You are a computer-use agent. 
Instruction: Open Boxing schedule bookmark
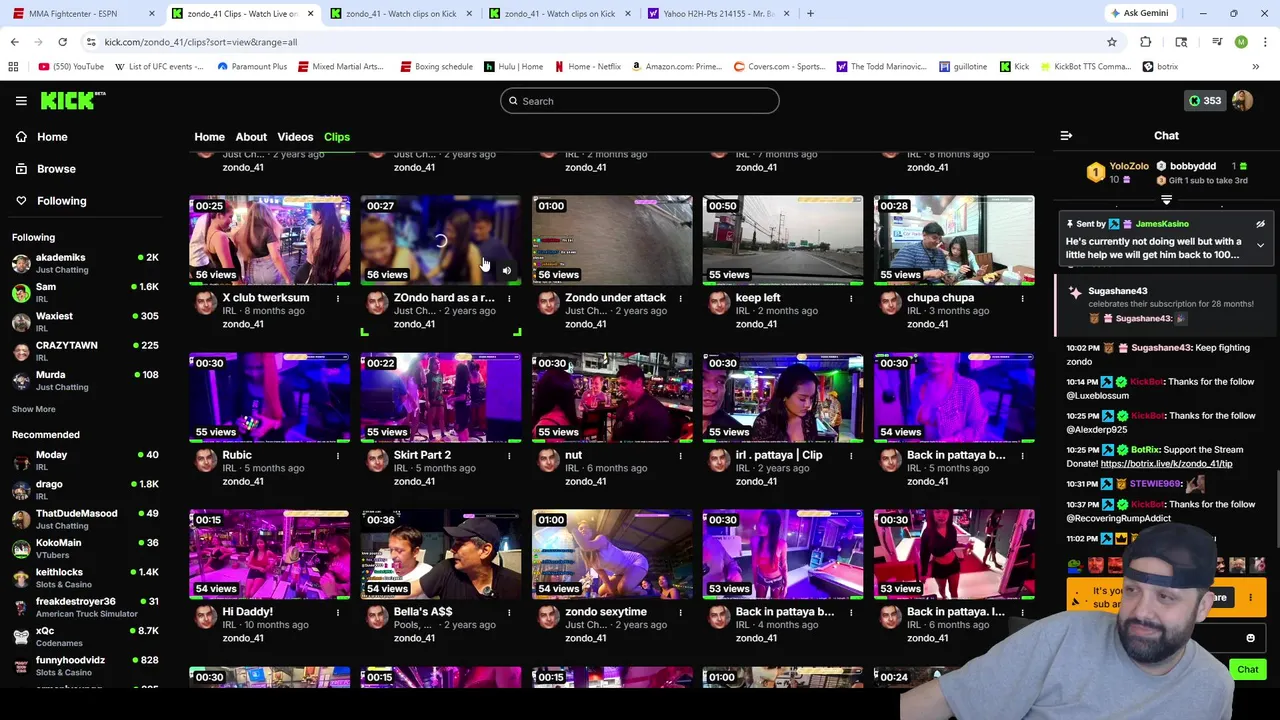point(436,67)
